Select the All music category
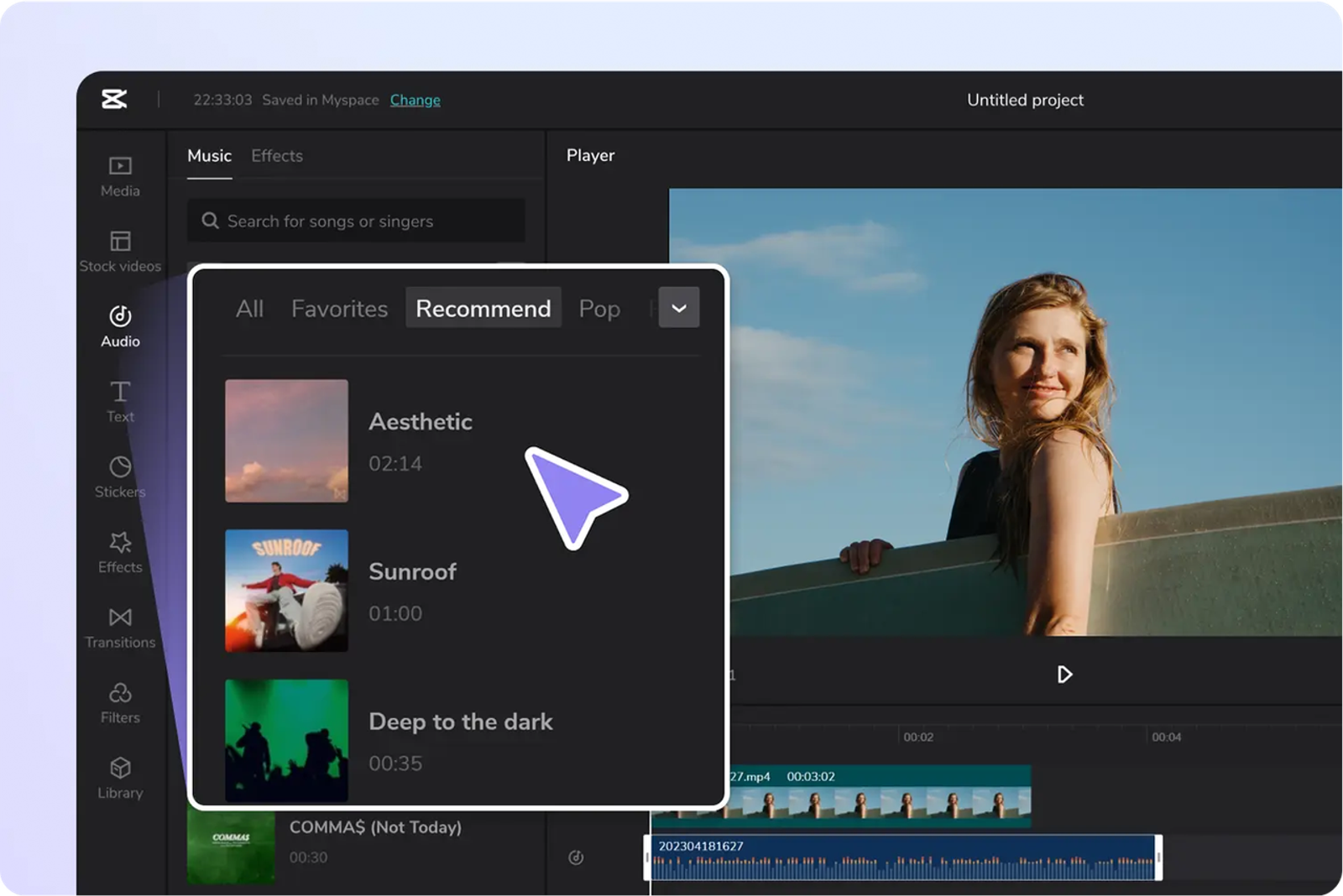Image resolution: width=1343 pixels, height=896 pixels. pos(249,309)
